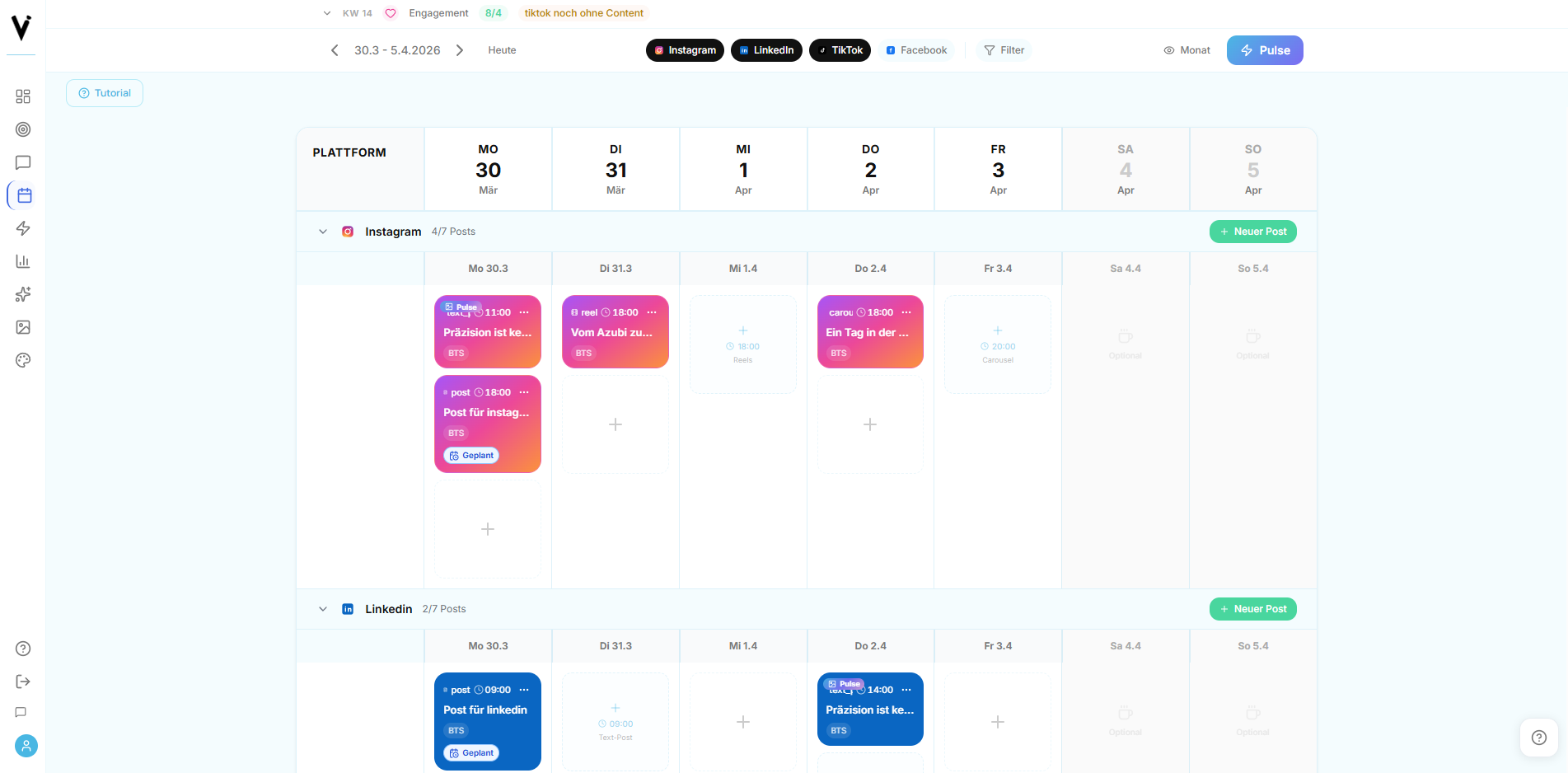Disable the Instagram platform filter

click(685, 50)
